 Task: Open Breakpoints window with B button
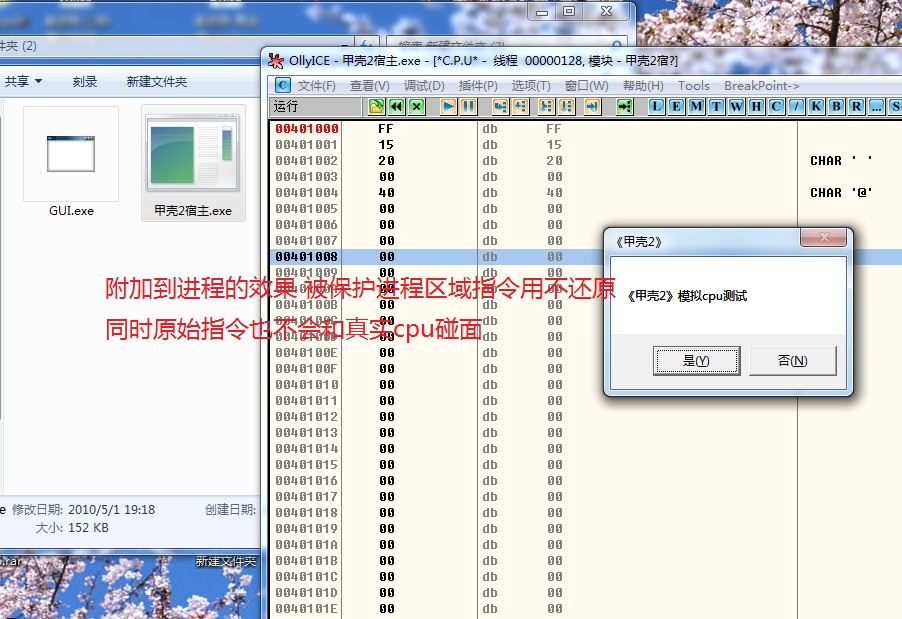click(836, 106)
